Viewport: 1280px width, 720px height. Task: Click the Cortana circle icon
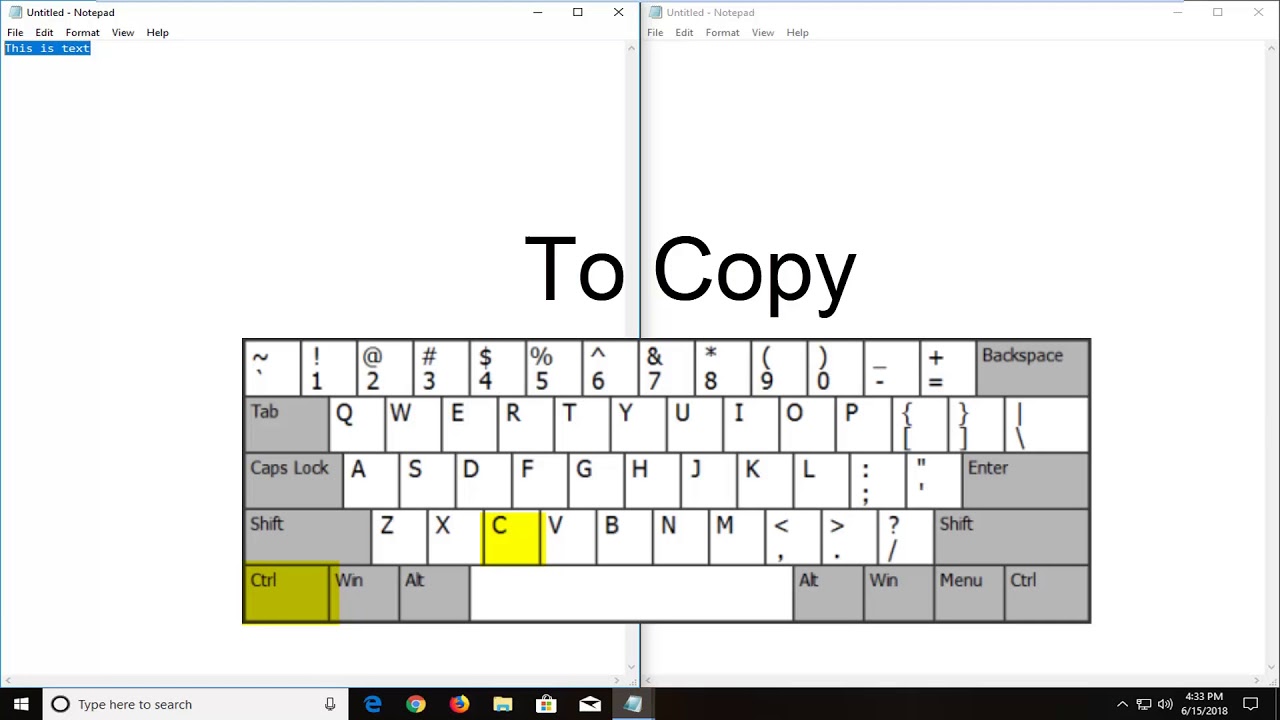click(60, 704)
